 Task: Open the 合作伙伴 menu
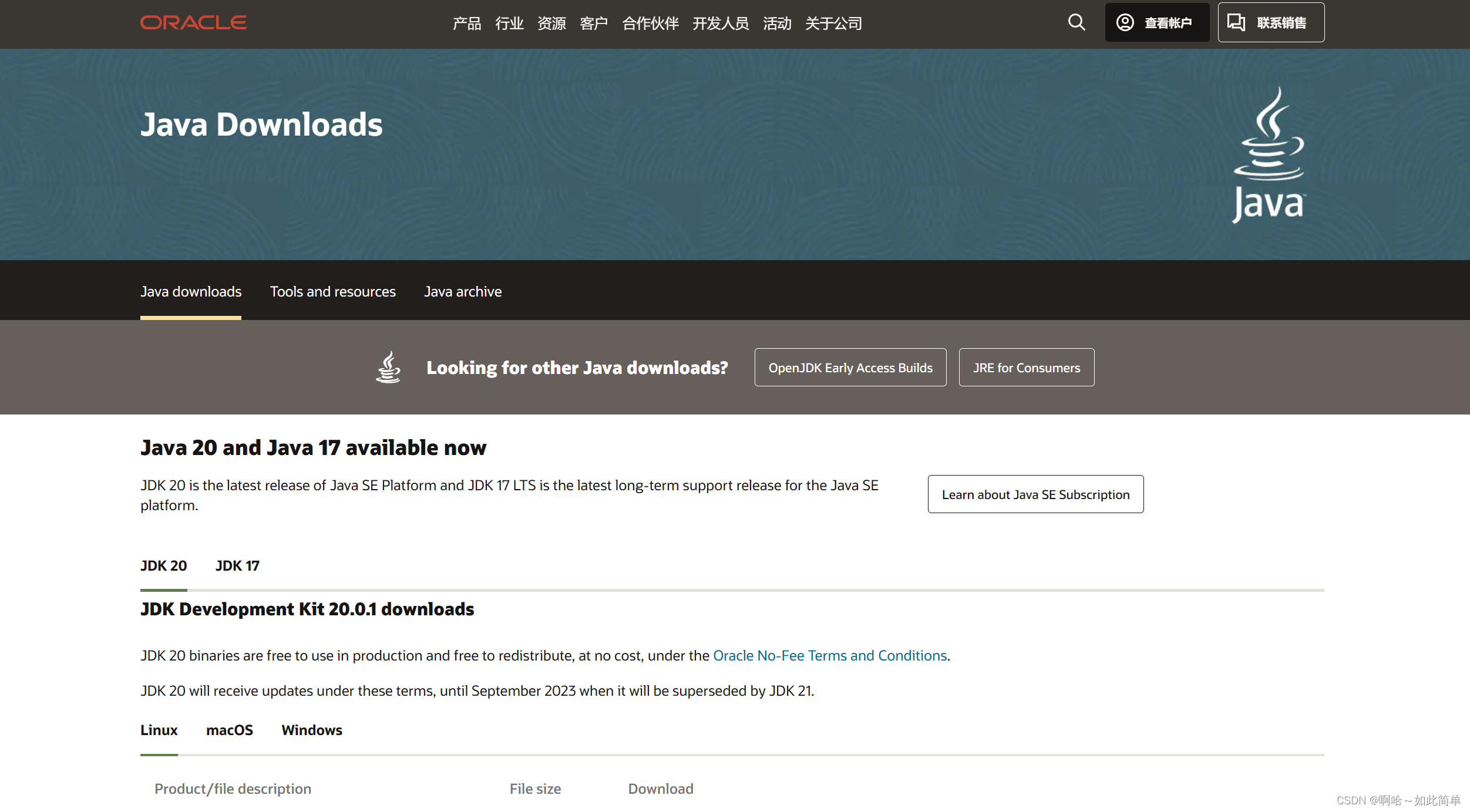pyautogui.click(x=650, y=23)
